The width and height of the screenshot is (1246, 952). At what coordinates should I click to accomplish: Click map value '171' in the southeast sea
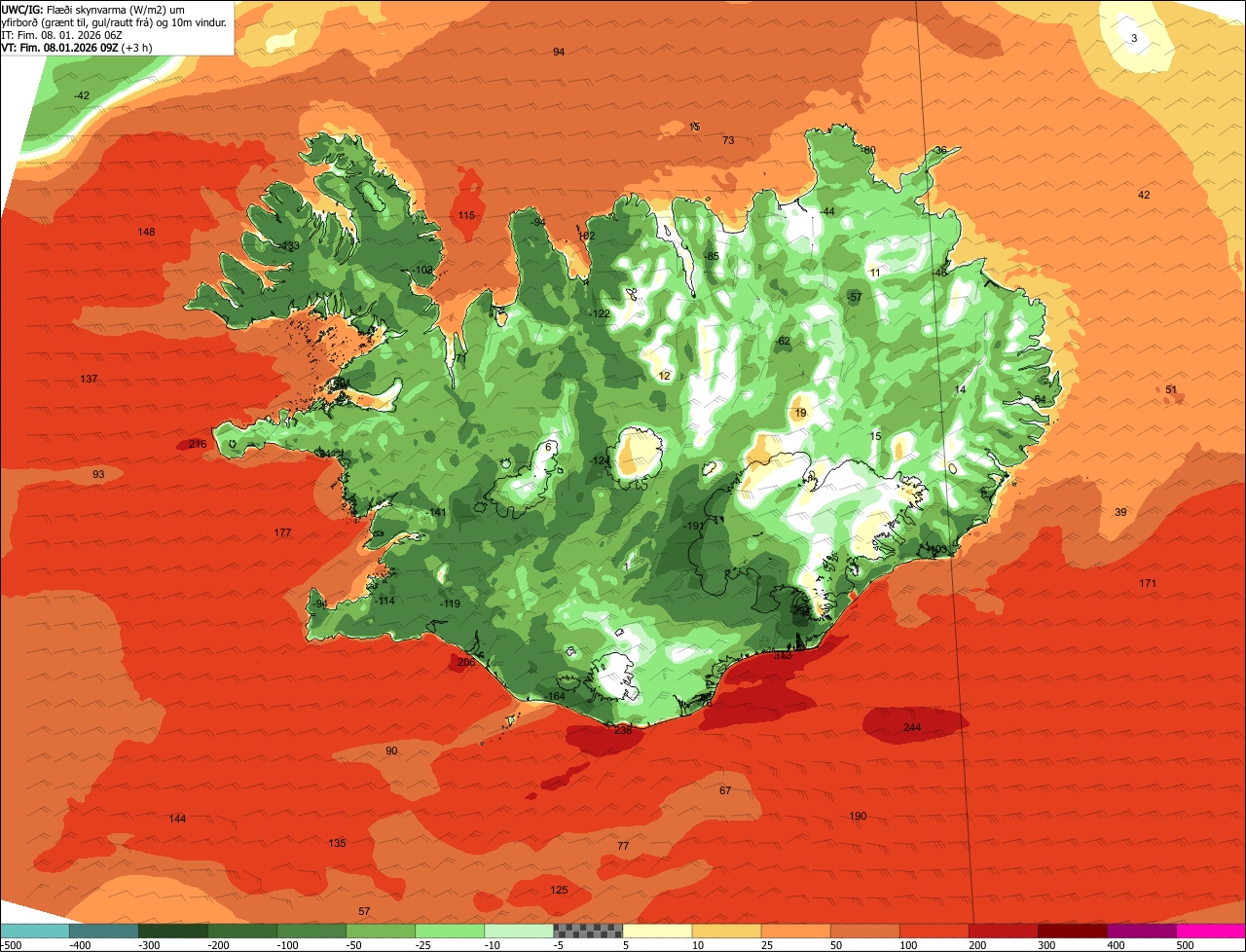pyautogui.click(x=1148, y=583)
